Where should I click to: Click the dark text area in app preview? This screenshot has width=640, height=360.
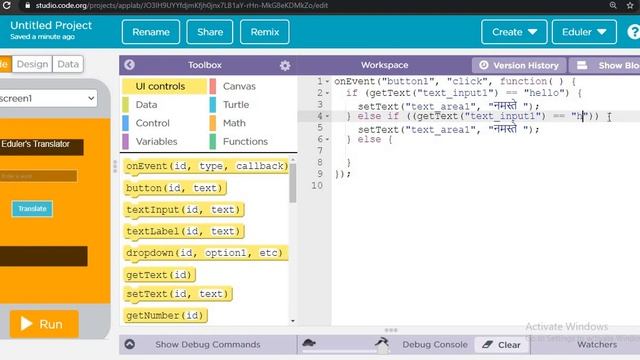43,256
